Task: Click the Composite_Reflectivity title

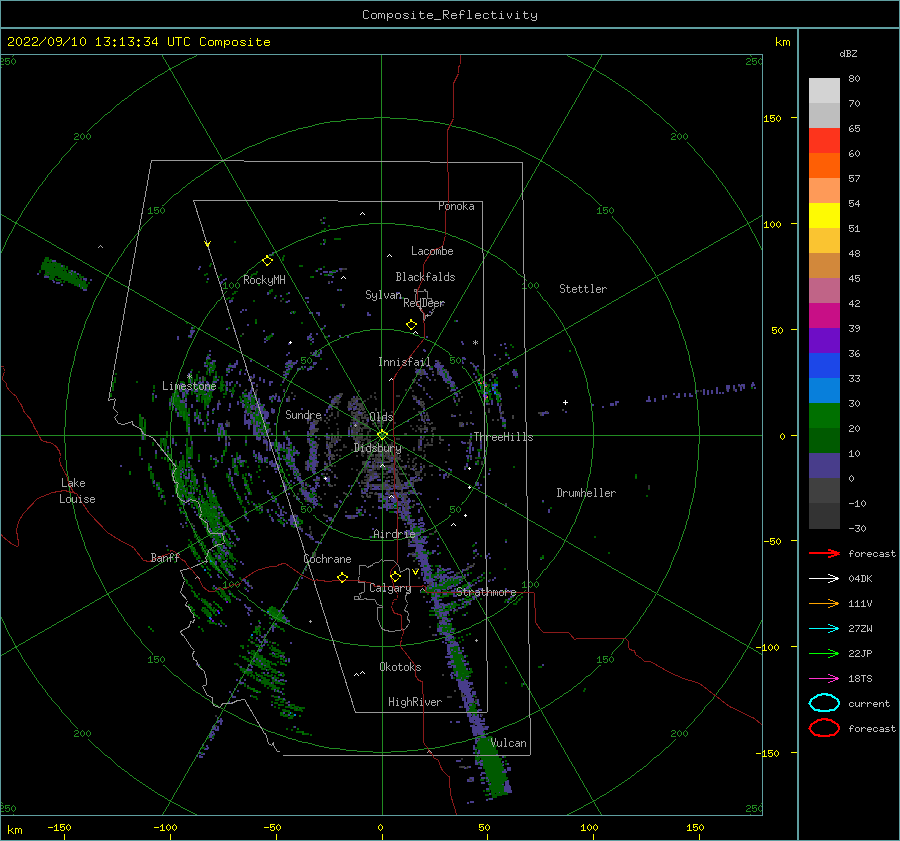Action: (x=450, y=15)
